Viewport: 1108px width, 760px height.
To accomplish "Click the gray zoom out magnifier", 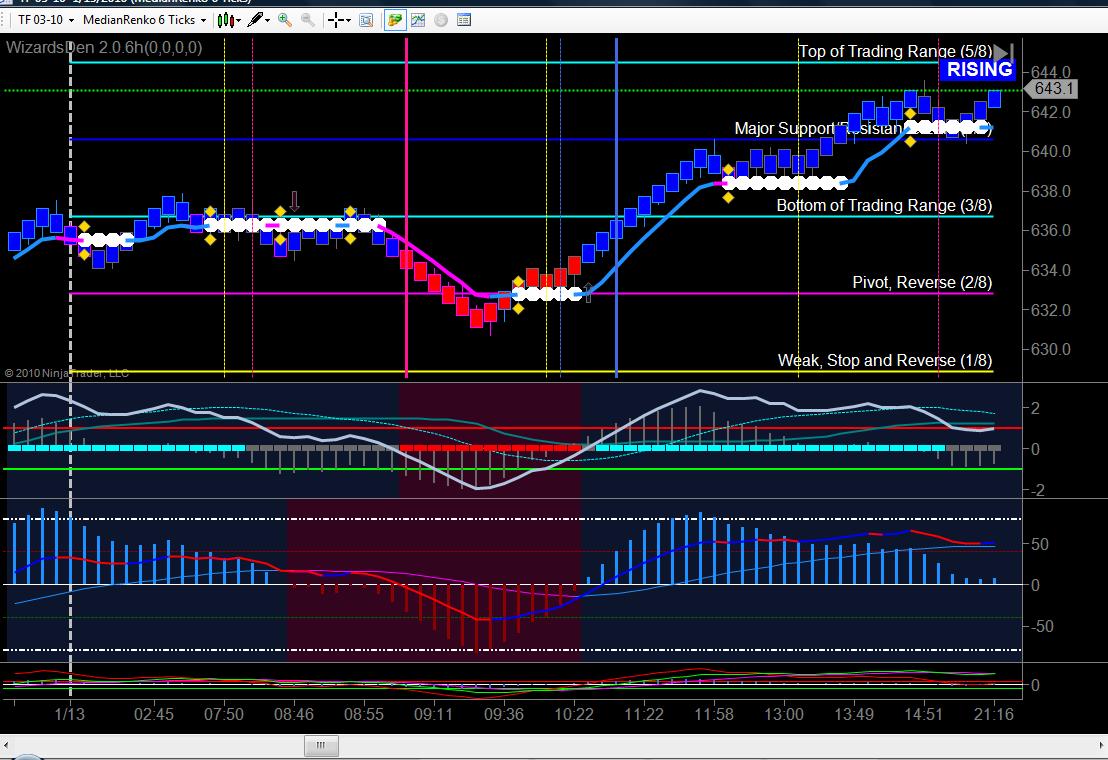I will [x=308, y=20].
